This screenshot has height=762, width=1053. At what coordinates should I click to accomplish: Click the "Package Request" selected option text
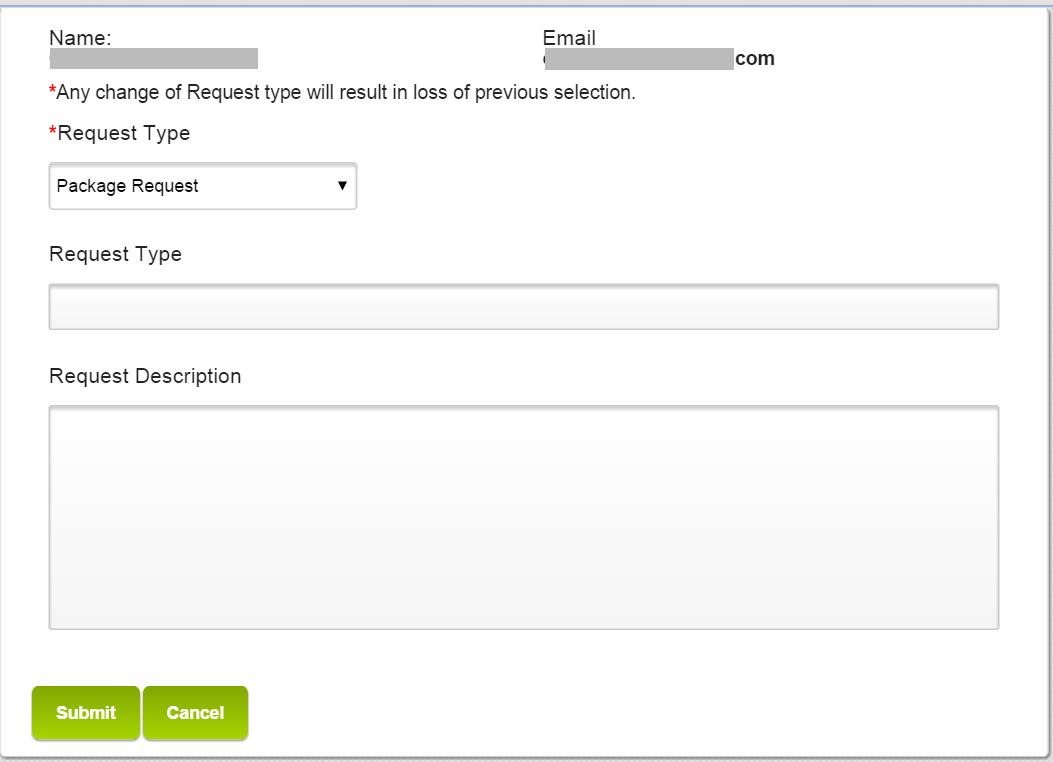pyautogui.click(x=128, y=186)
